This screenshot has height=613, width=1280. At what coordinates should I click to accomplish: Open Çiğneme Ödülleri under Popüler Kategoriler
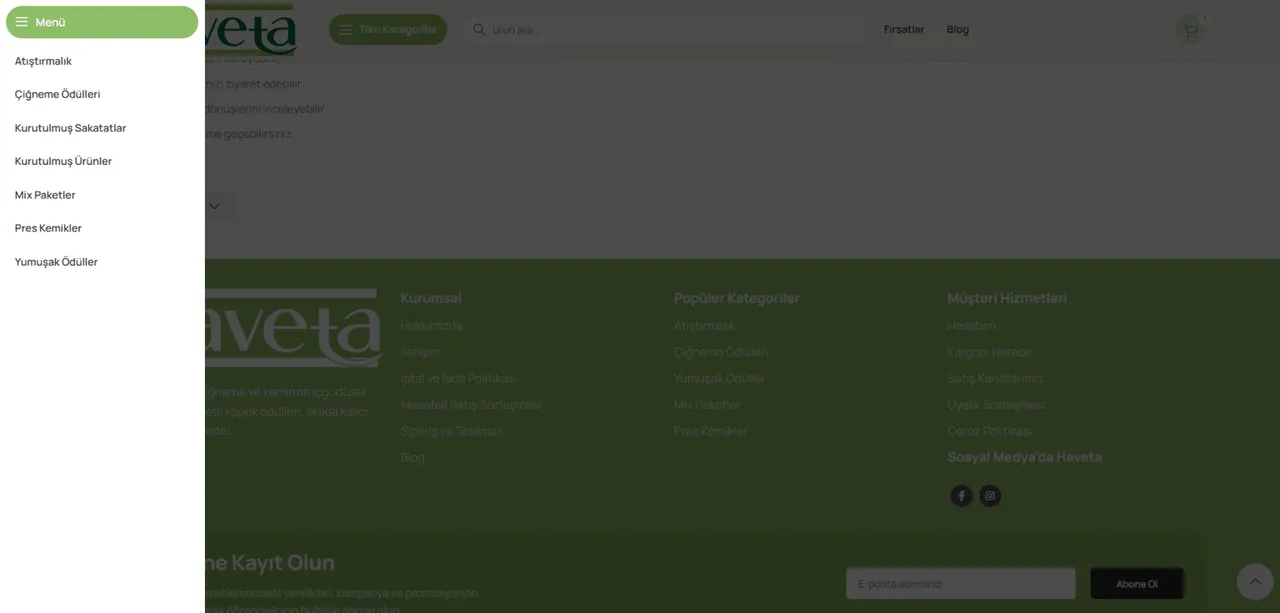point(721,352)
